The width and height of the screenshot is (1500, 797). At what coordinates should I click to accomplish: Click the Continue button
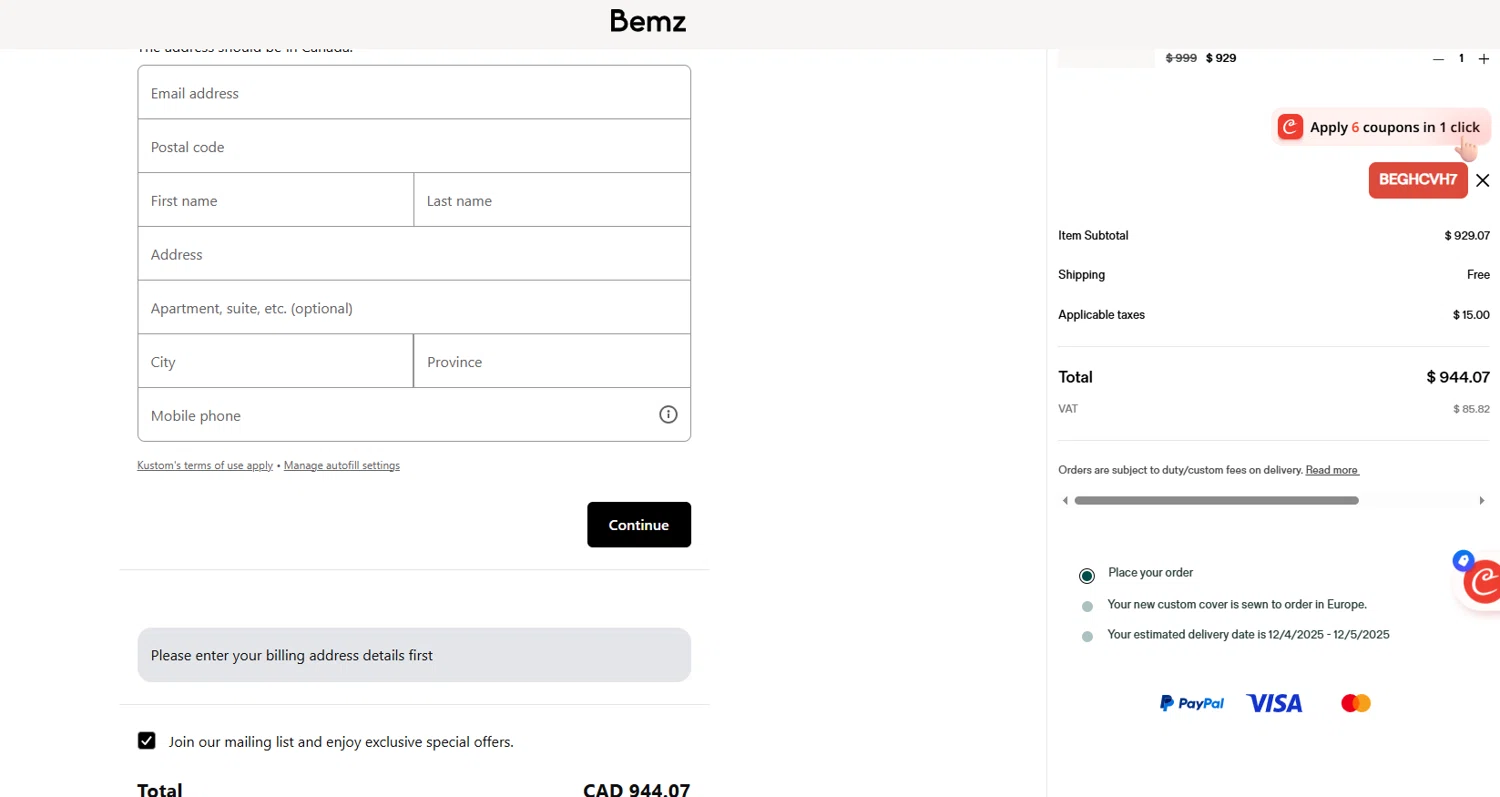tap(639, 525)
